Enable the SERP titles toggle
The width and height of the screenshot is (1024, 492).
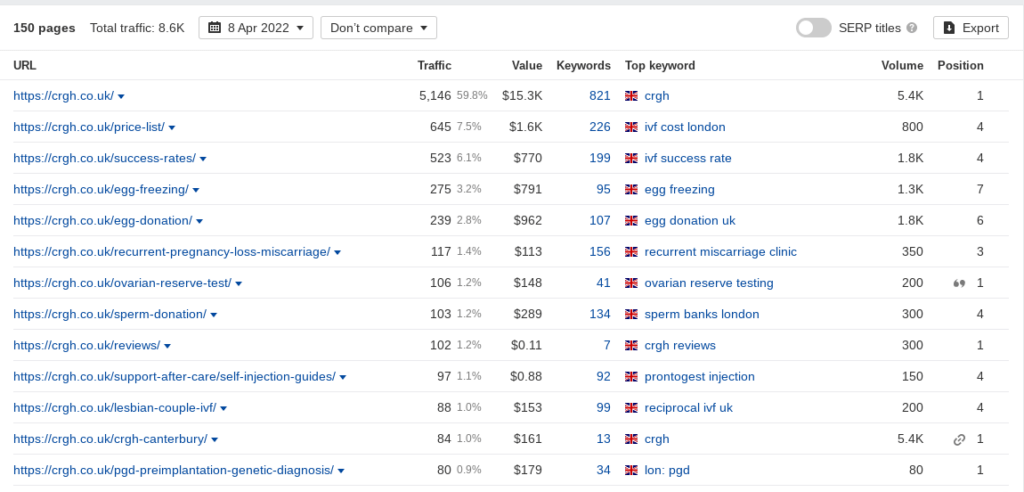tap(813, 28)
